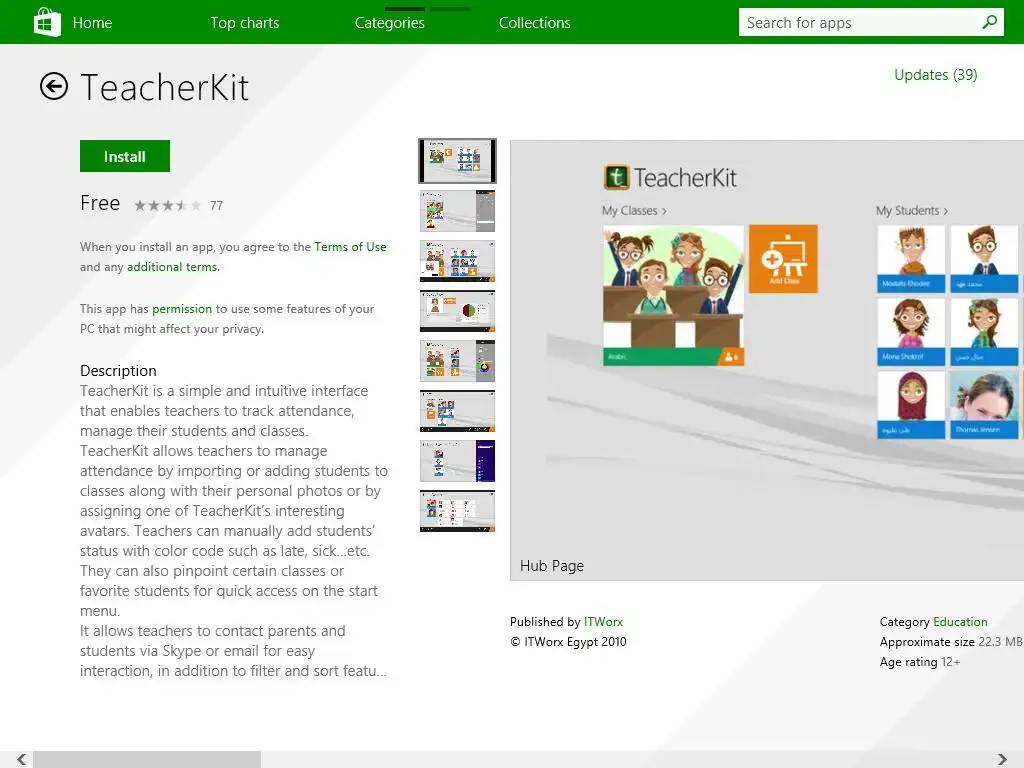This screenshot has width=1024, height=768.
Task: Open the Education category link
Action: pos(960,622)
